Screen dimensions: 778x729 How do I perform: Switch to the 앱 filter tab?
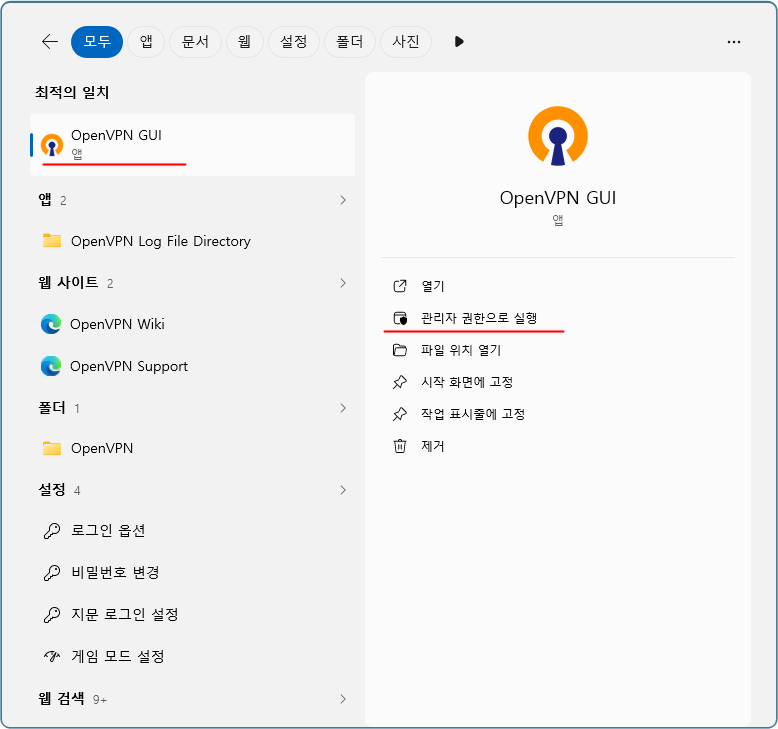click(146, 42)
